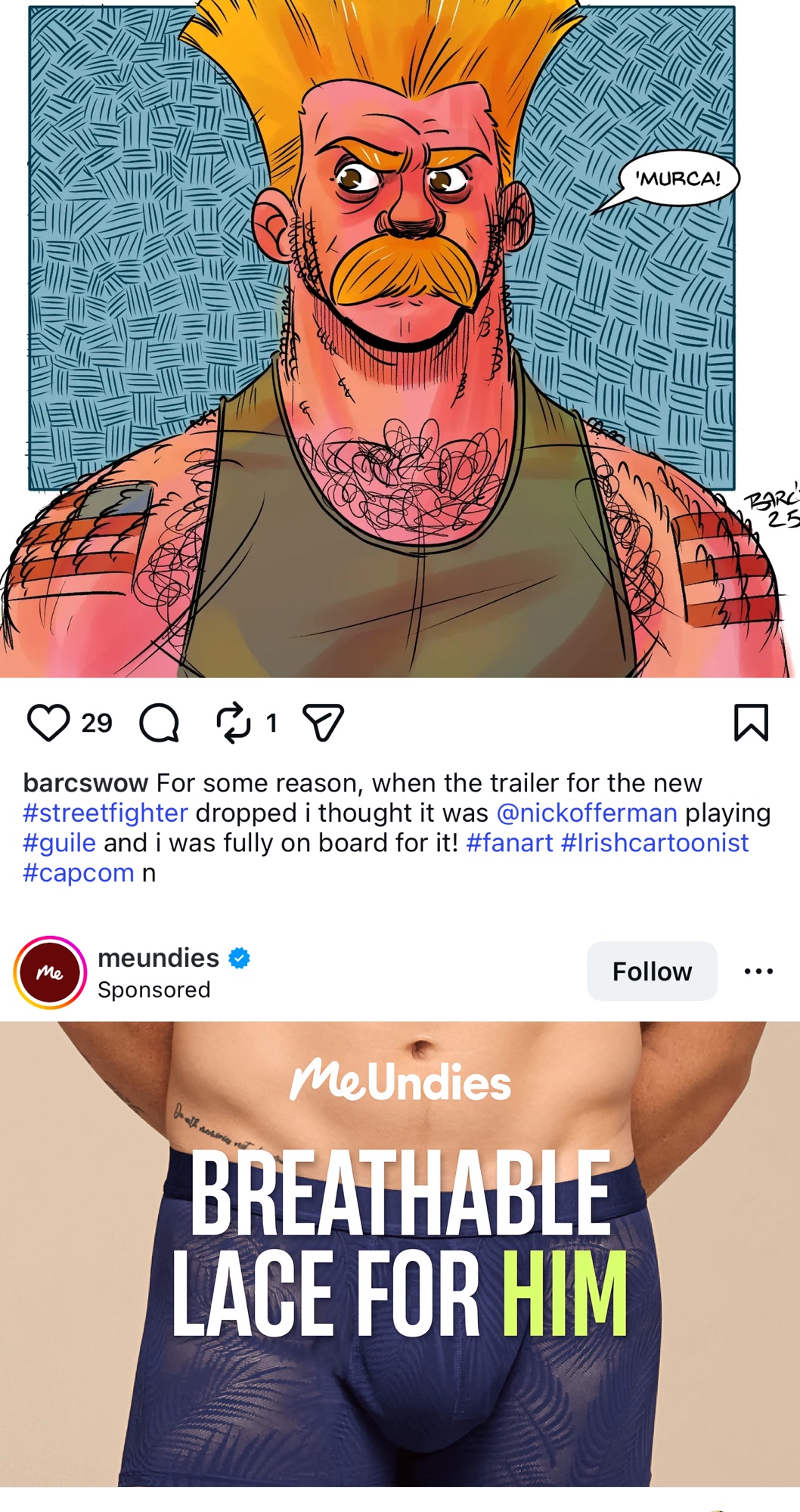Open the #Irishcartoonist hashtag

[655, 843]
